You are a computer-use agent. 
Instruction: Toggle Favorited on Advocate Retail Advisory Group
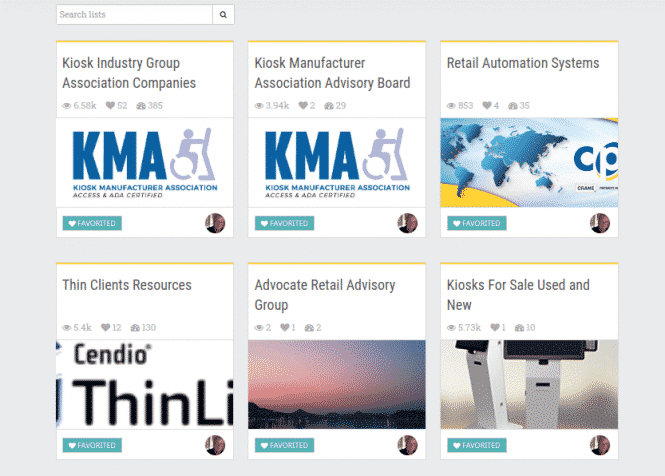point(285,445)
